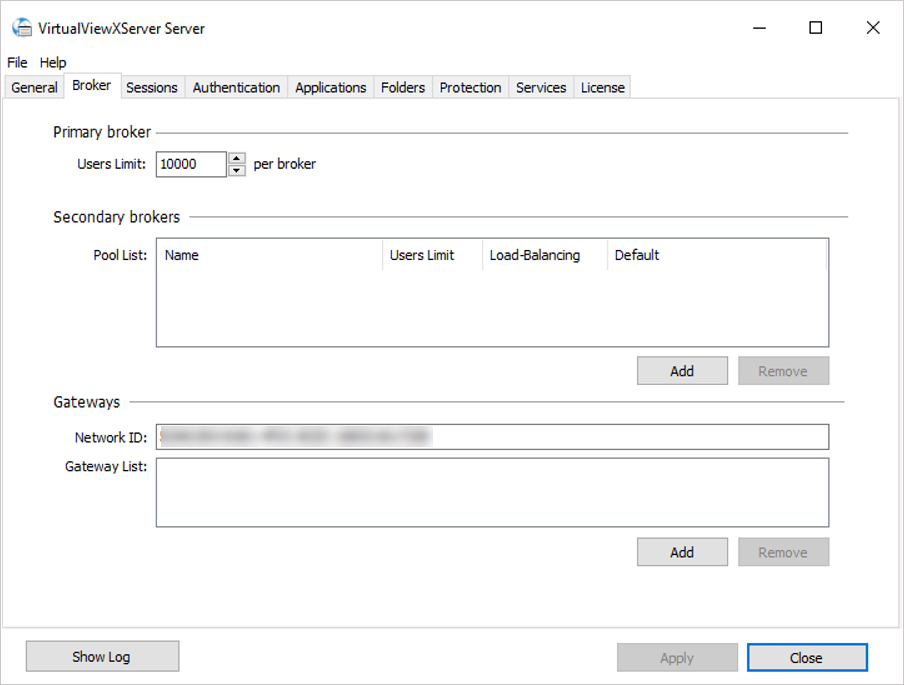The height and width of the screenshot is (685, 904).
Task: View the Services tab
Action: pyautogui.click(x=540, y=87)
